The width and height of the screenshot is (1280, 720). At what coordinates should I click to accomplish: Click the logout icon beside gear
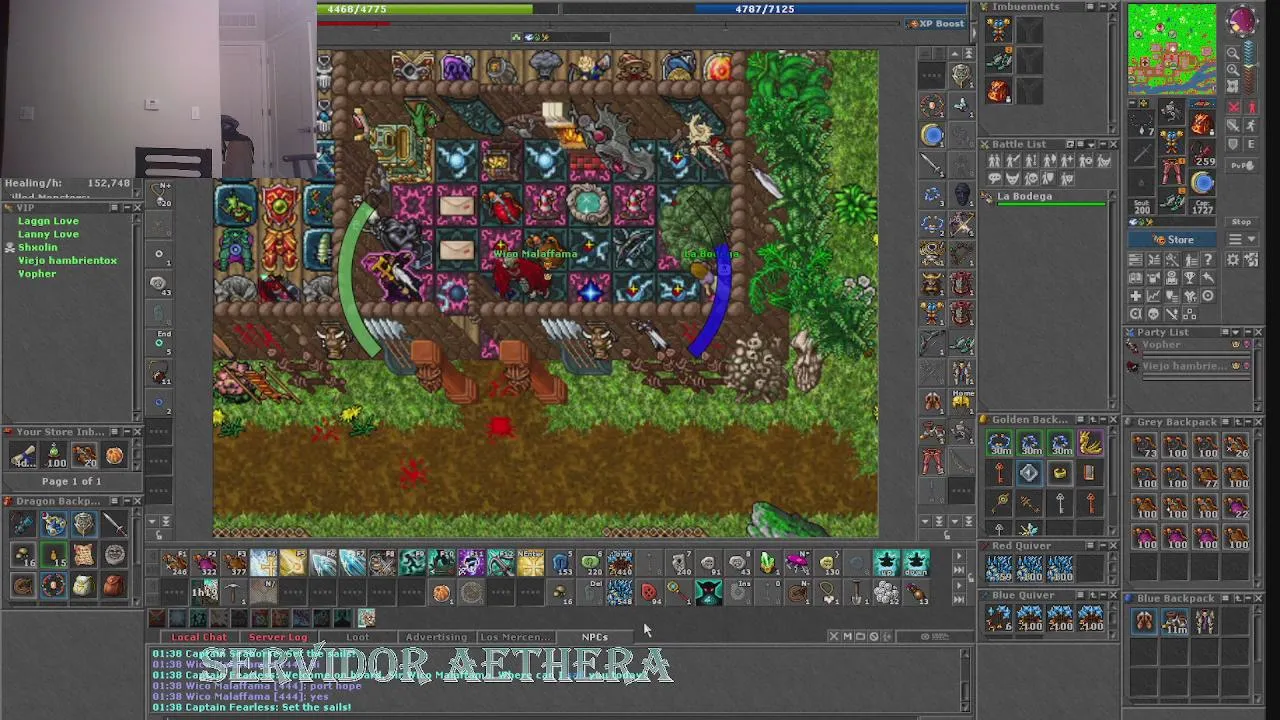click(x=1251, y=260)
